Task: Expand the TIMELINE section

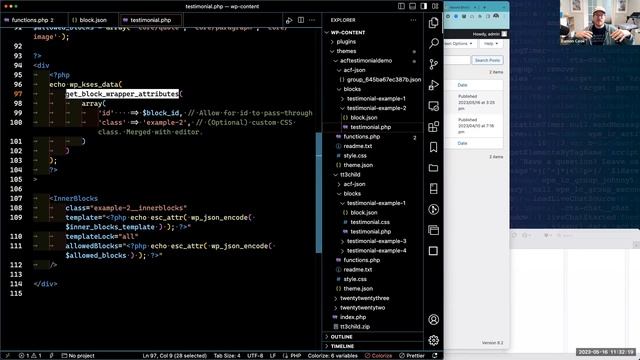Action: 342,346
